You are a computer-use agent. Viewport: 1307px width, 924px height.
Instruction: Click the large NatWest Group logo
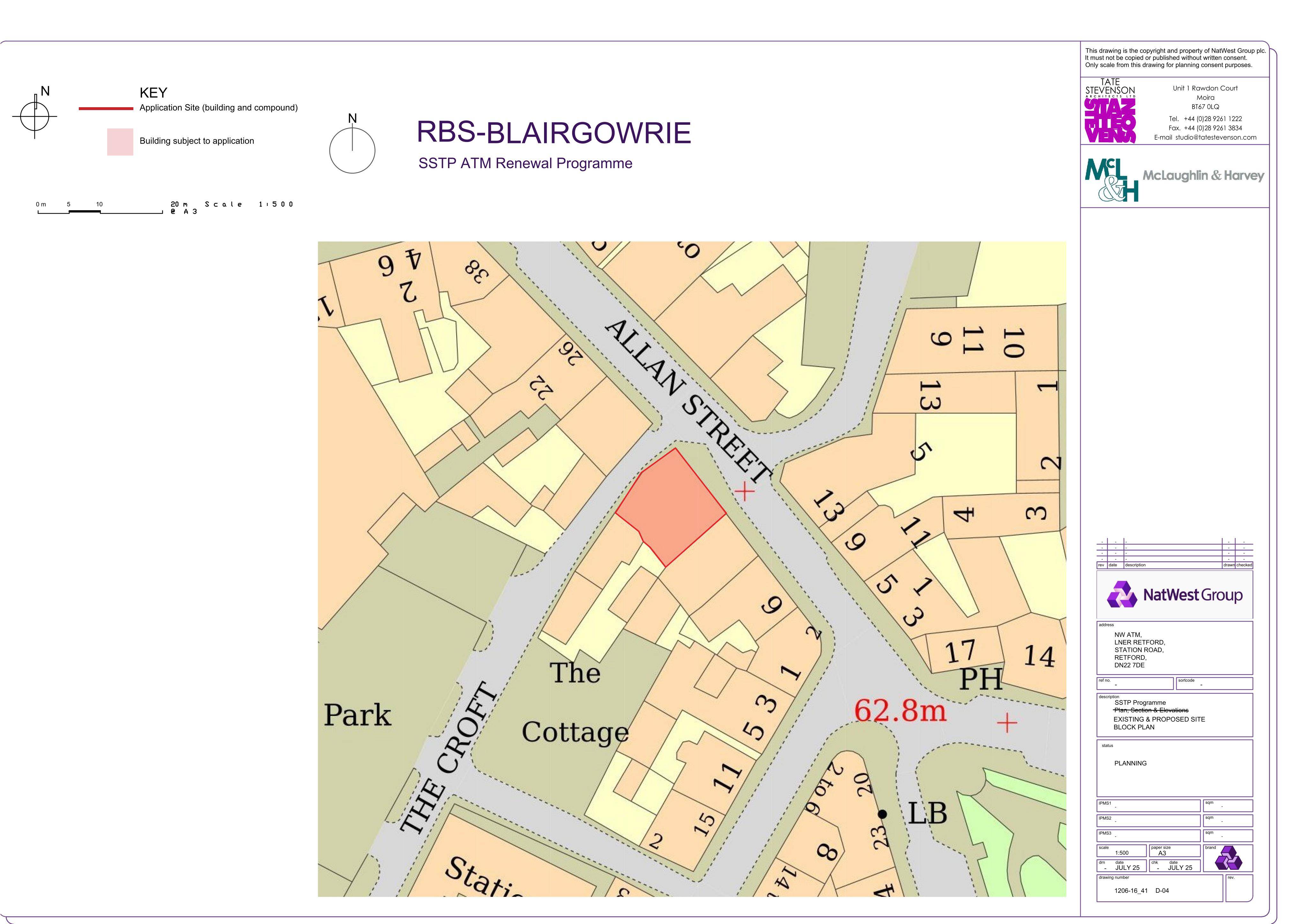1174,595
